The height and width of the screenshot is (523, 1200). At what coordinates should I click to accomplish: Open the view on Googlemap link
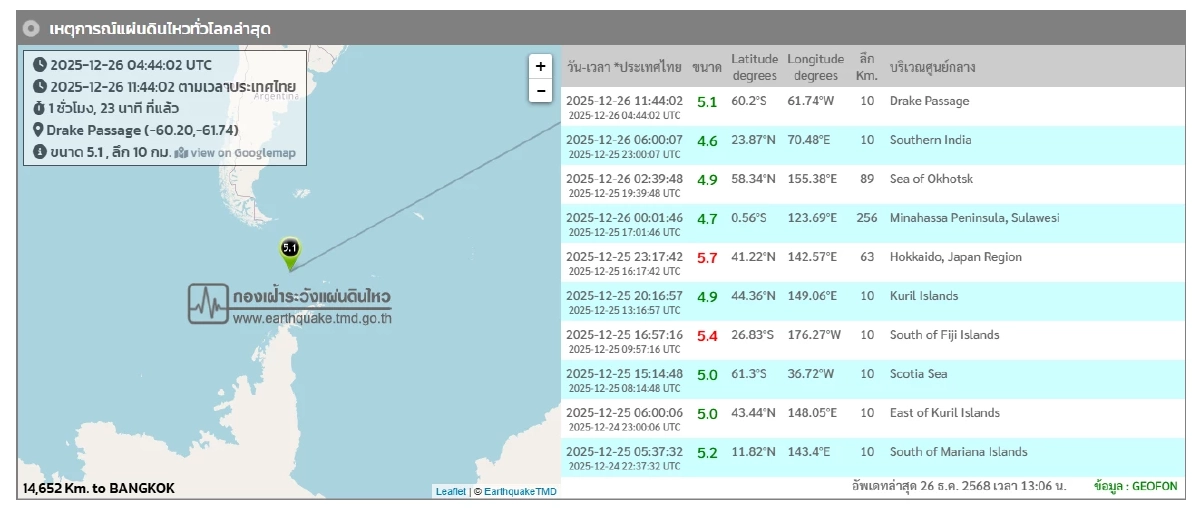[x=234, y=153]
